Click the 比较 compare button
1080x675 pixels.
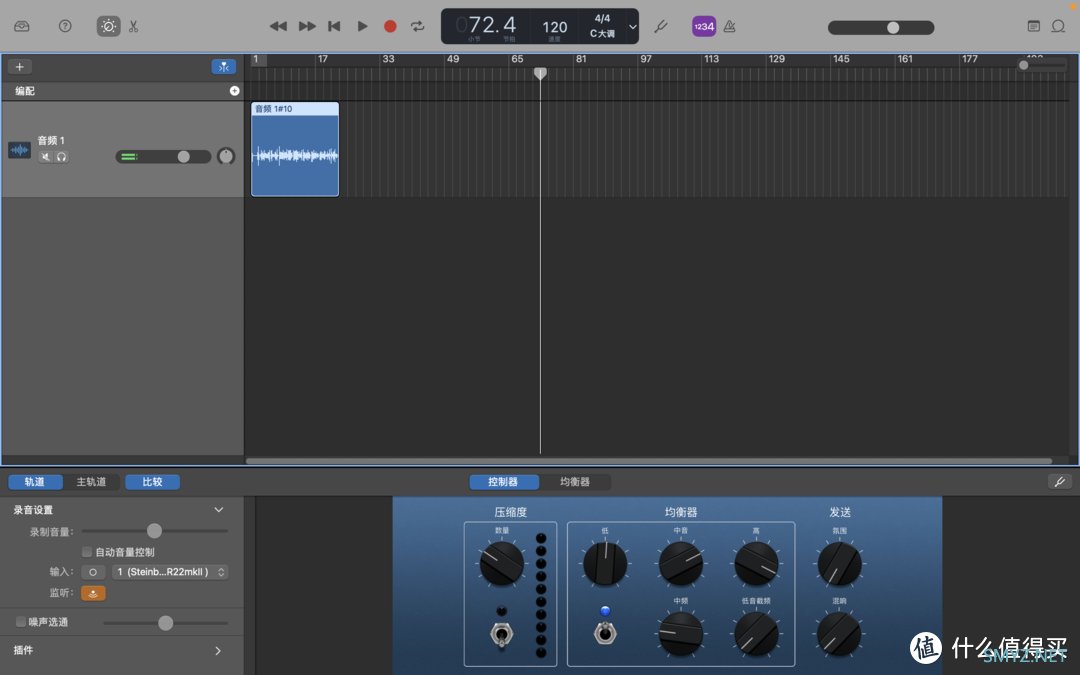point(152,482)
